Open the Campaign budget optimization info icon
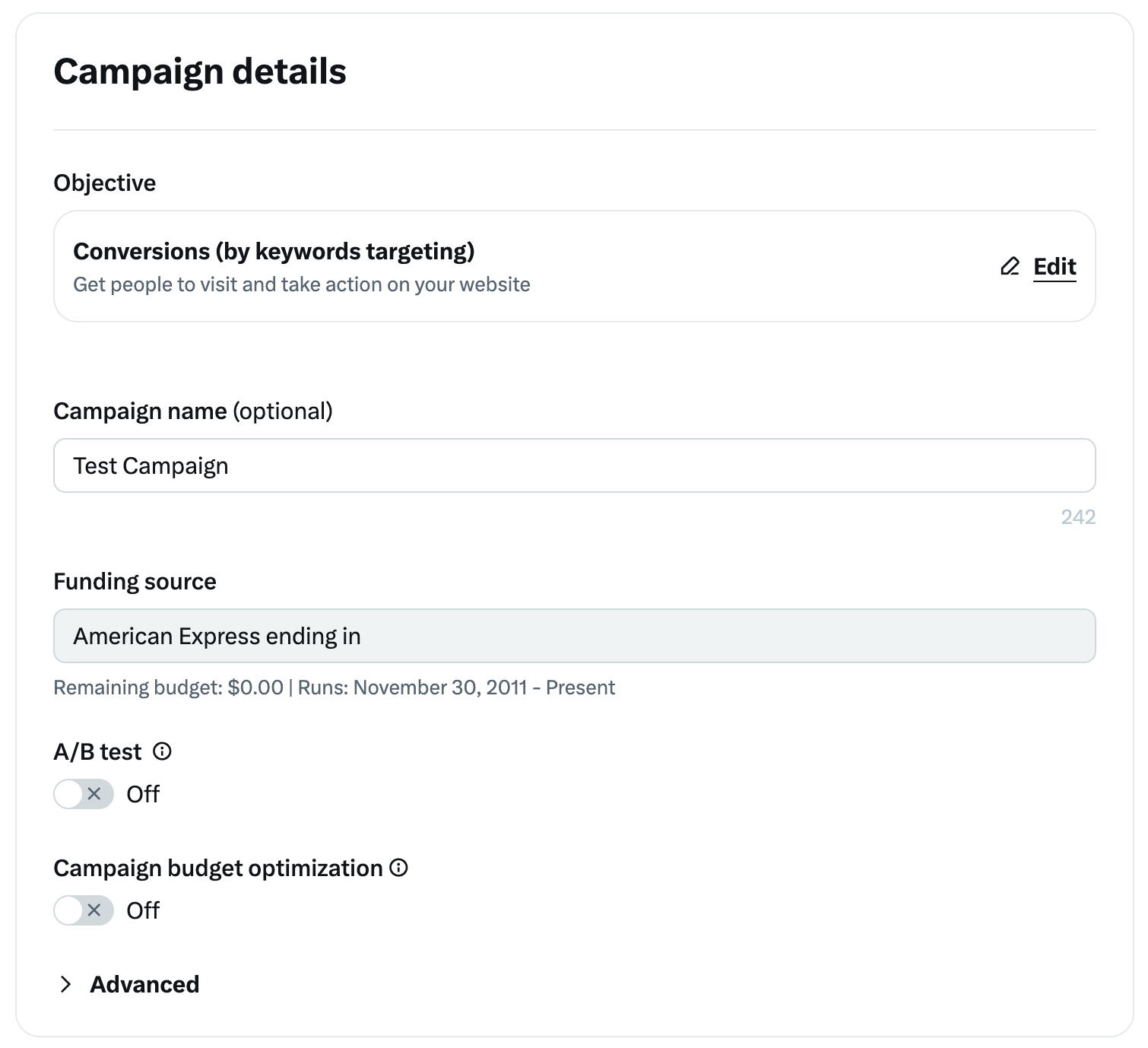Screen dimensions: 1148x1048 [x=398, y=868]
